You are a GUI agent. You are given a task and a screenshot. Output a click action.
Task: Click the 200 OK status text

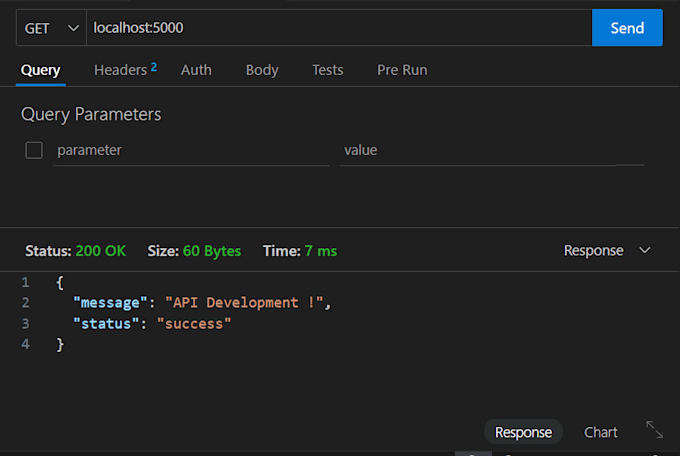pos(101,251)
